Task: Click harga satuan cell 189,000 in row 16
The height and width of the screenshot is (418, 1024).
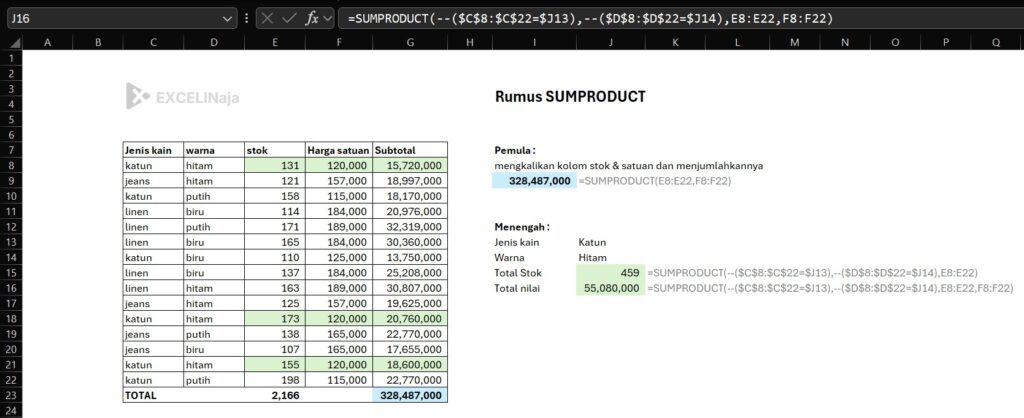Action: (x=338, y=288)
